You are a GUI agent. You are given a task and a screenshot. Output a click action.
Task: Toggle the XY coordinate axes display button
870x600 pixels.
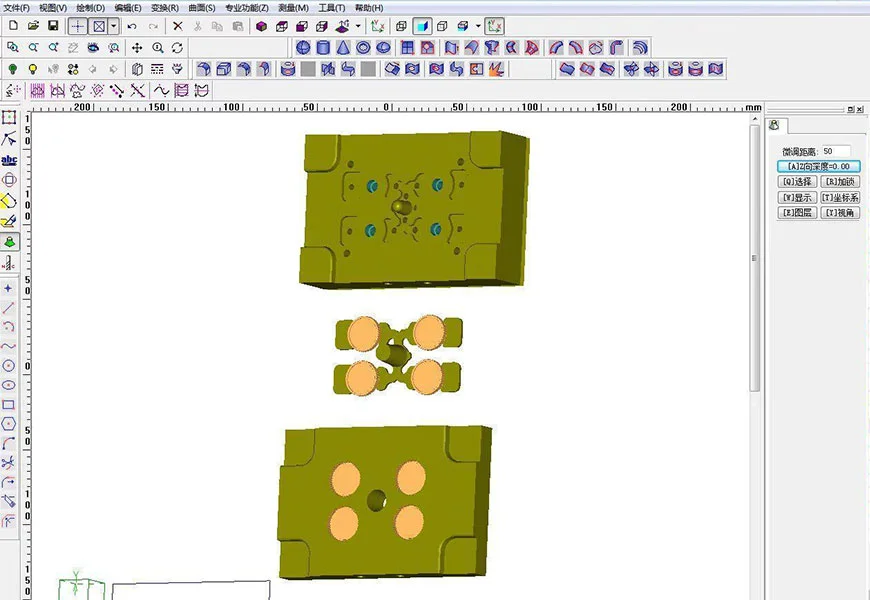coord(494,26)
